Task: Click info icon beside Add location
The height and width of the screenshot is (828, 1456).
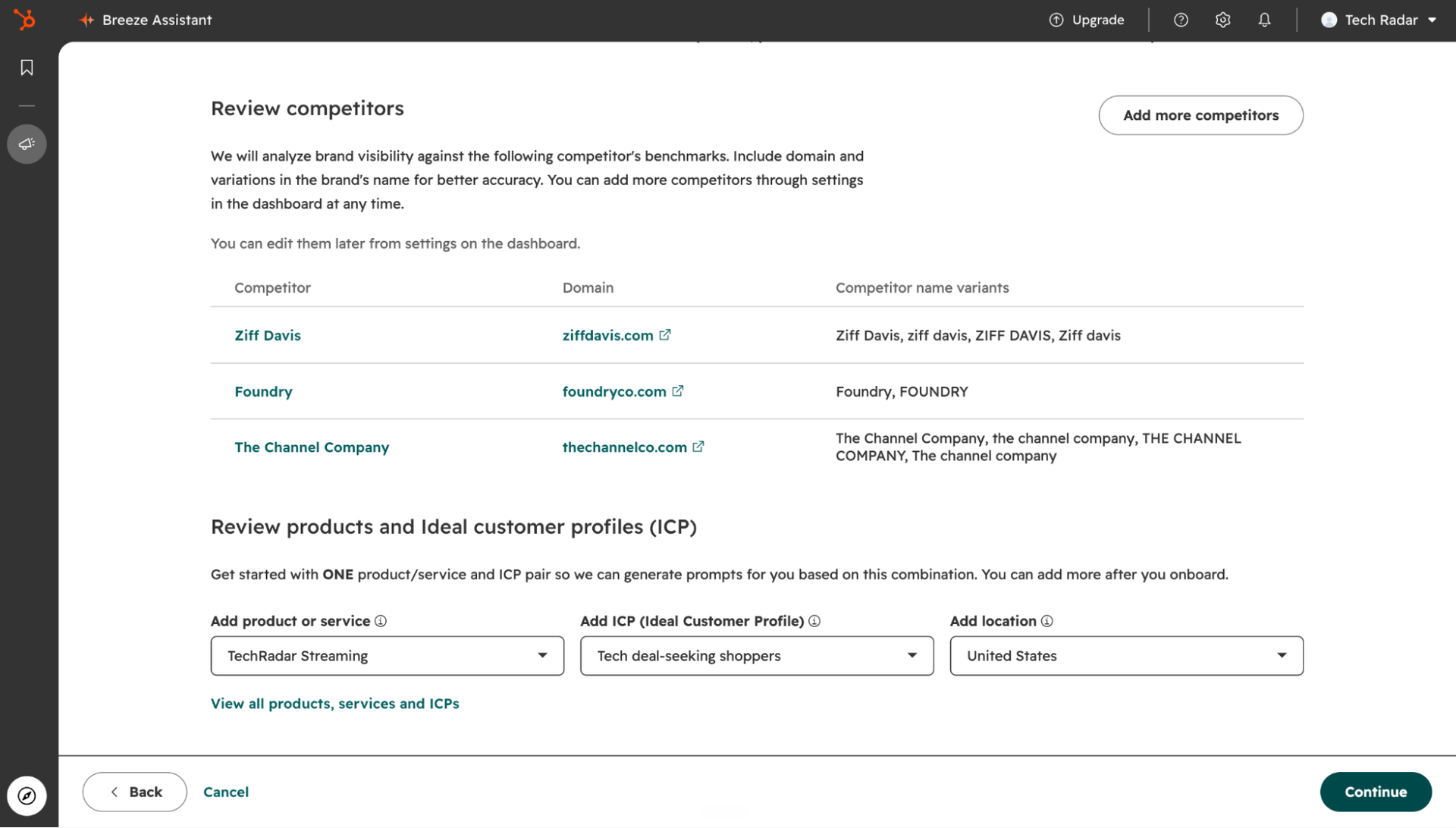Action: click(1047, 621)
